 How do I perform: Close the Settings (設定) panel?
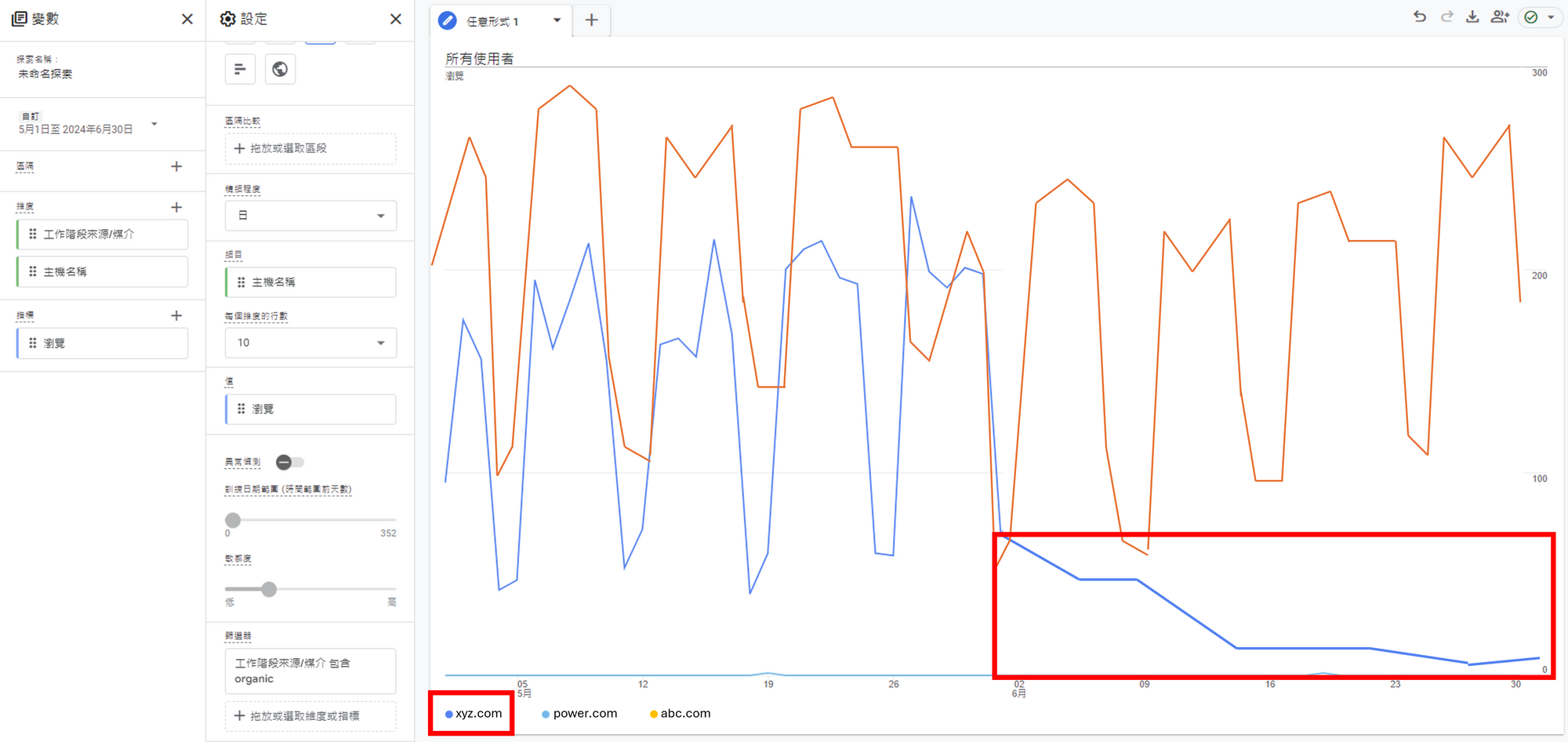(396, 19)
